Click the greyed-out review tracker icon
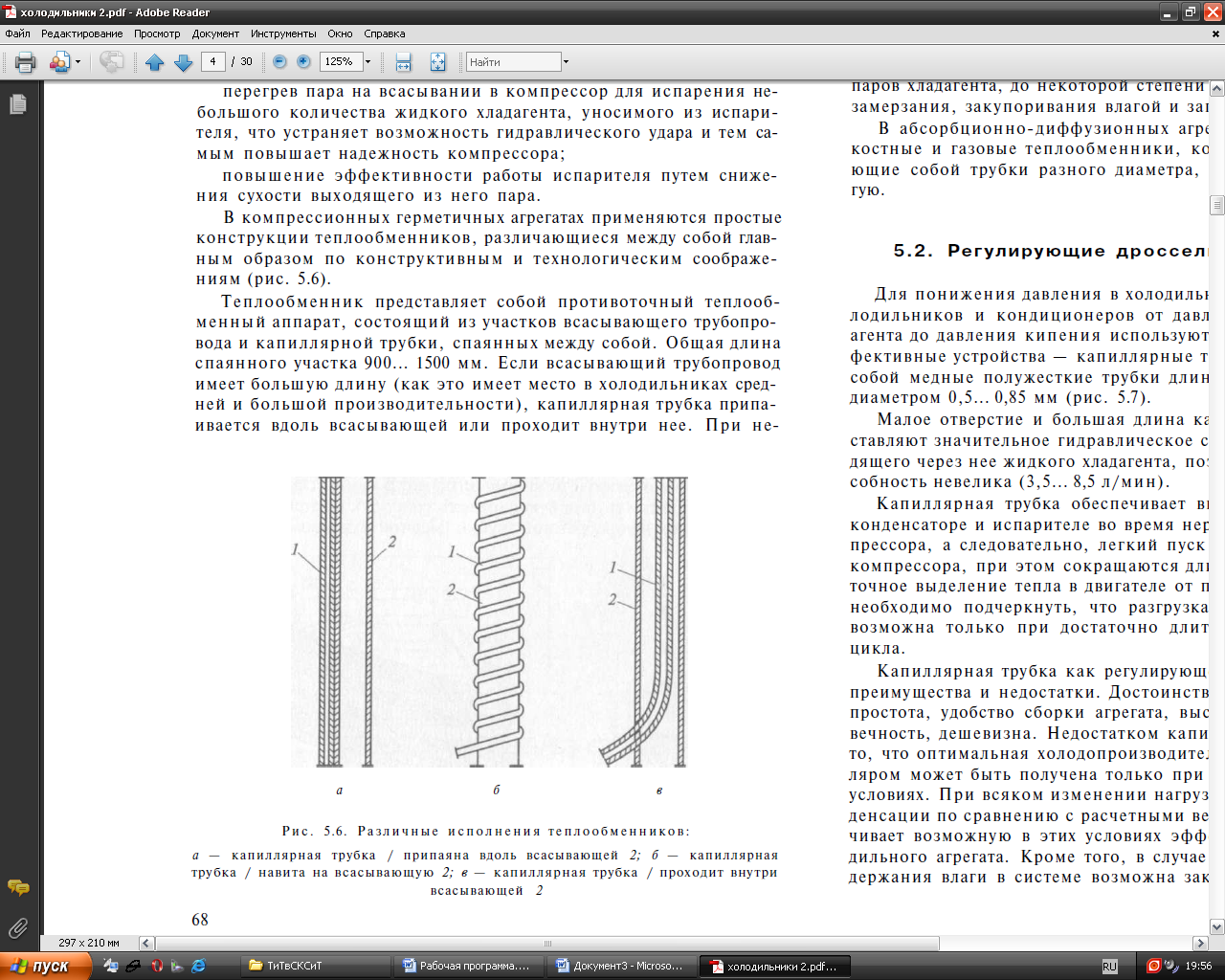This screenshot has width=1225, height=980. point(112,62)
